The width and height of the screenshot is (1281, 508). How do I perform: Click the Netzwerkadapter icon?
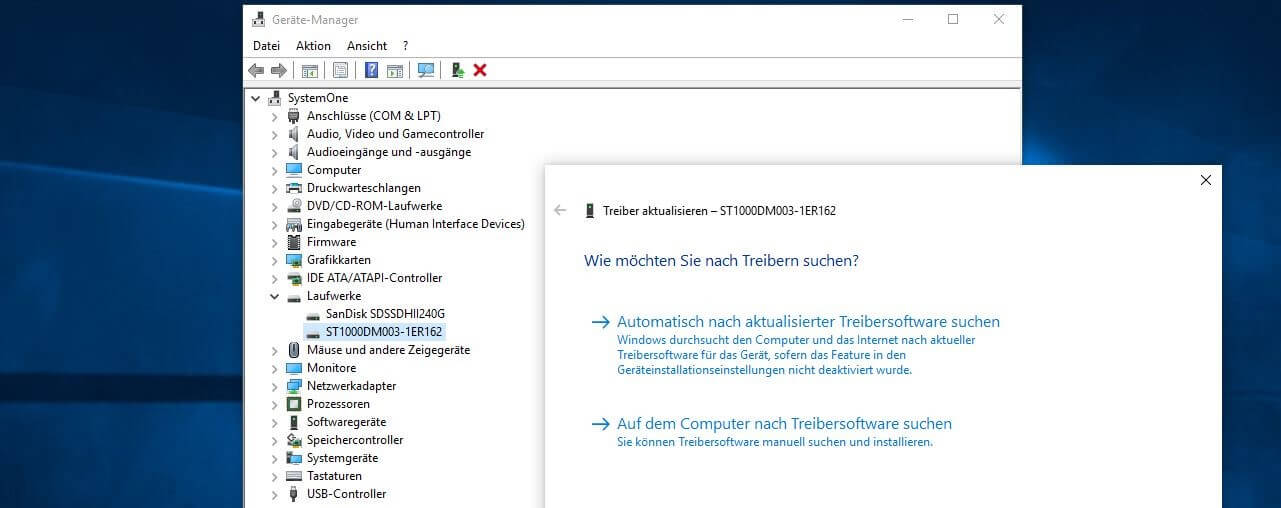(x=294, y=386)
